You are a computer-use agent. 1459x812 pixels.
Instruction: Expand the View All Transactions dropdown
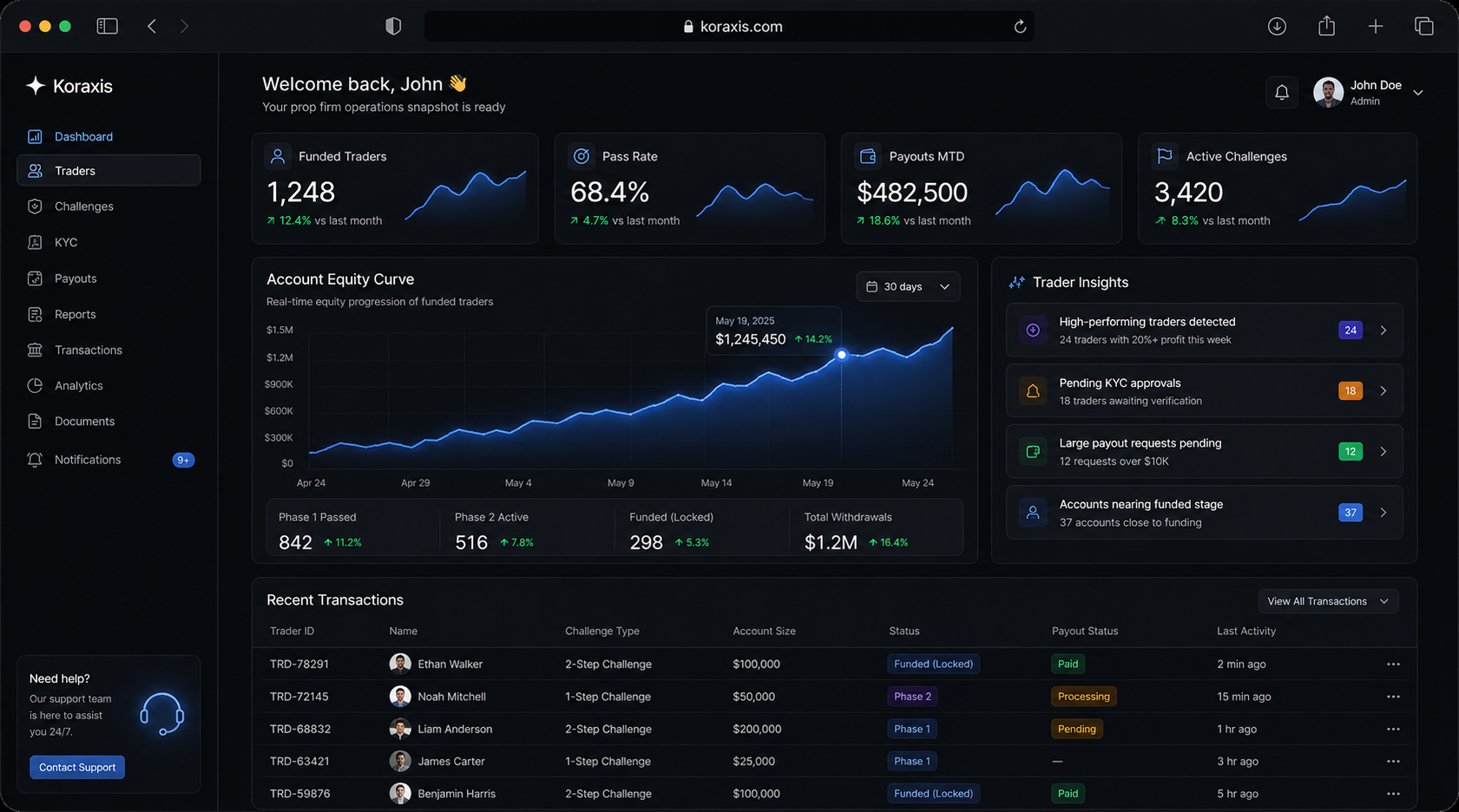1327,601
